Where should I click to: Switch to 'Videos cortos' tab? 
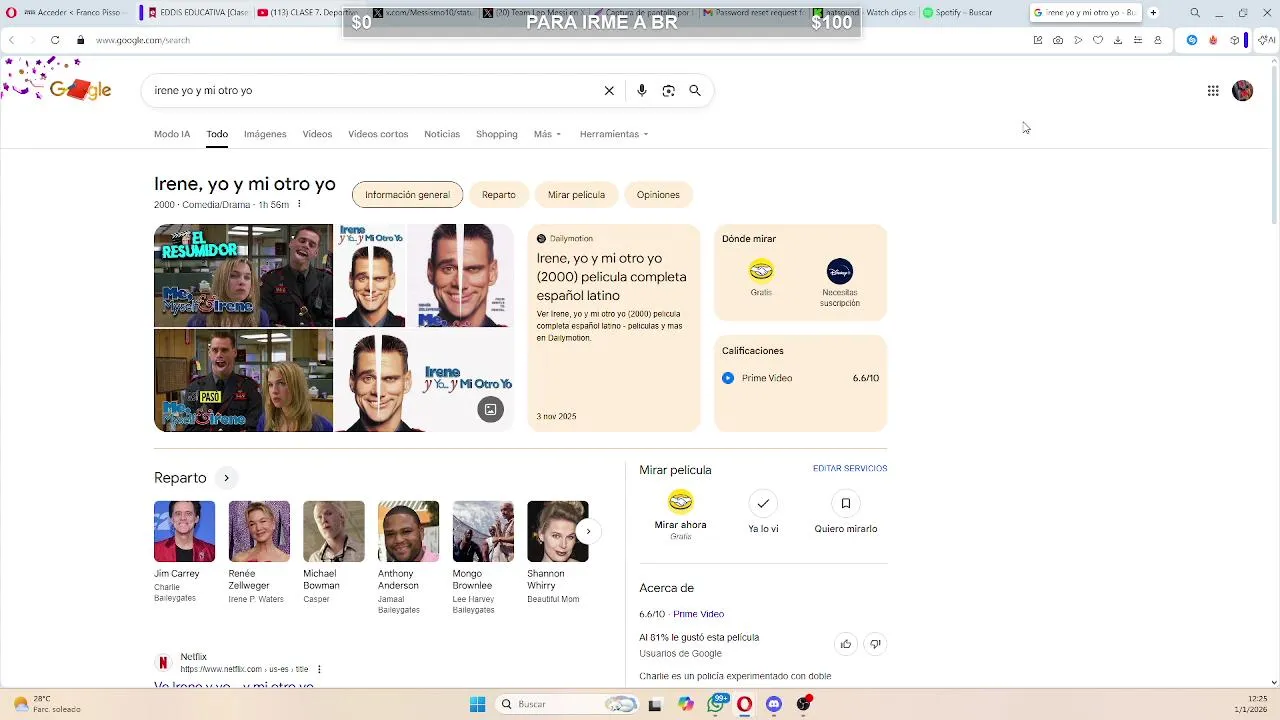pyautogui.click(x=378, y=134)
